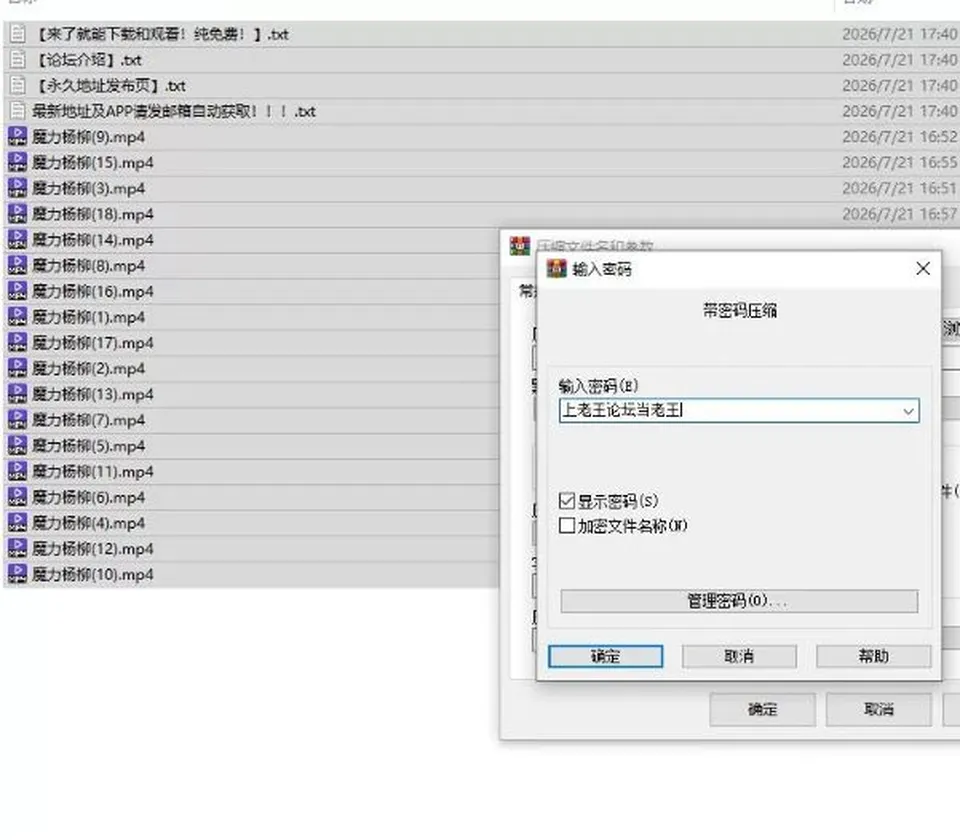Screen dimensions: 960x840
Task: Confirm the password with 确定 in 输入密码 dialog
Action: click(x=606, y=656)
